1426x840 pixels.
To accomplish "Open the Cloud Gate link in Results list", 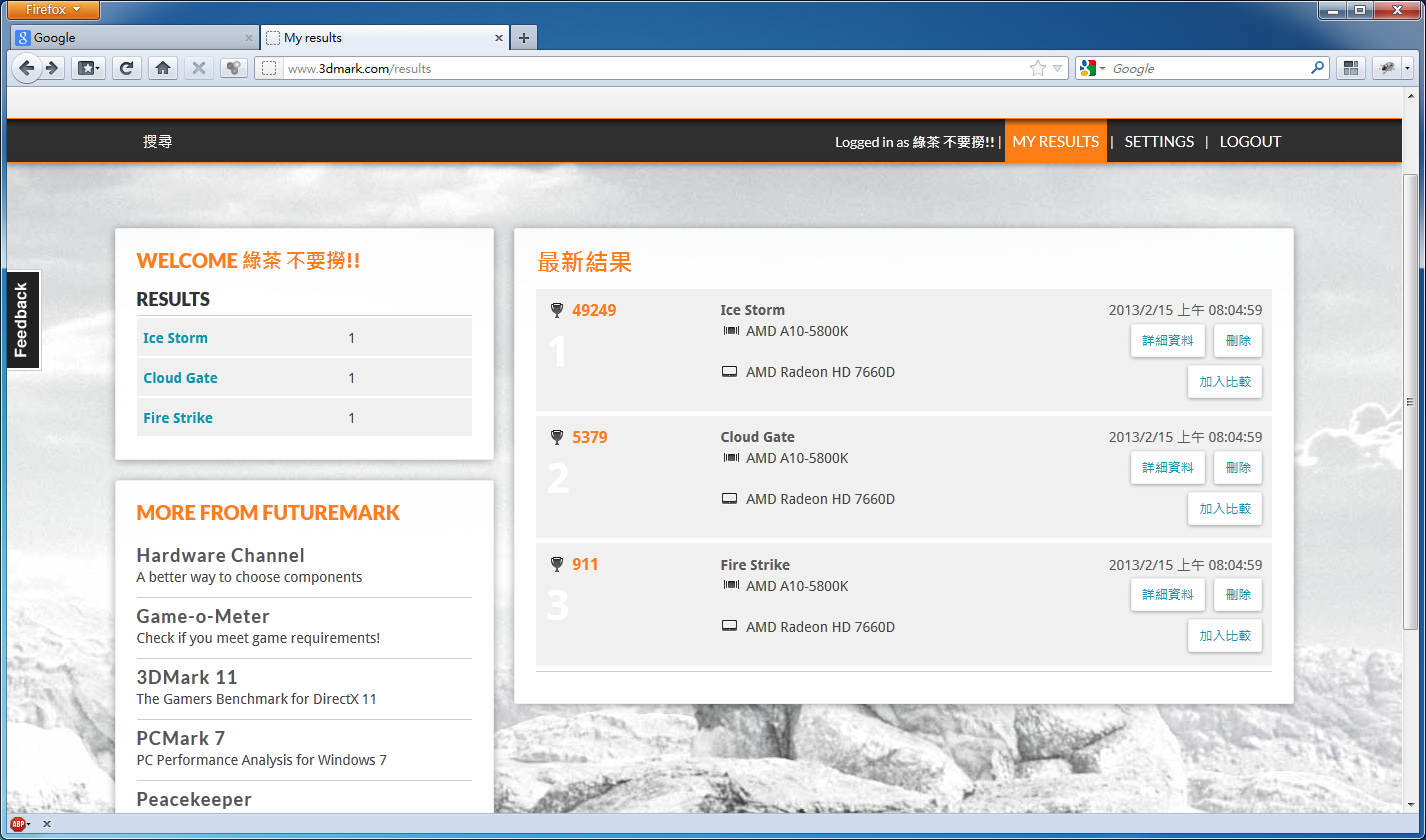I will click(x=180, y=378).
